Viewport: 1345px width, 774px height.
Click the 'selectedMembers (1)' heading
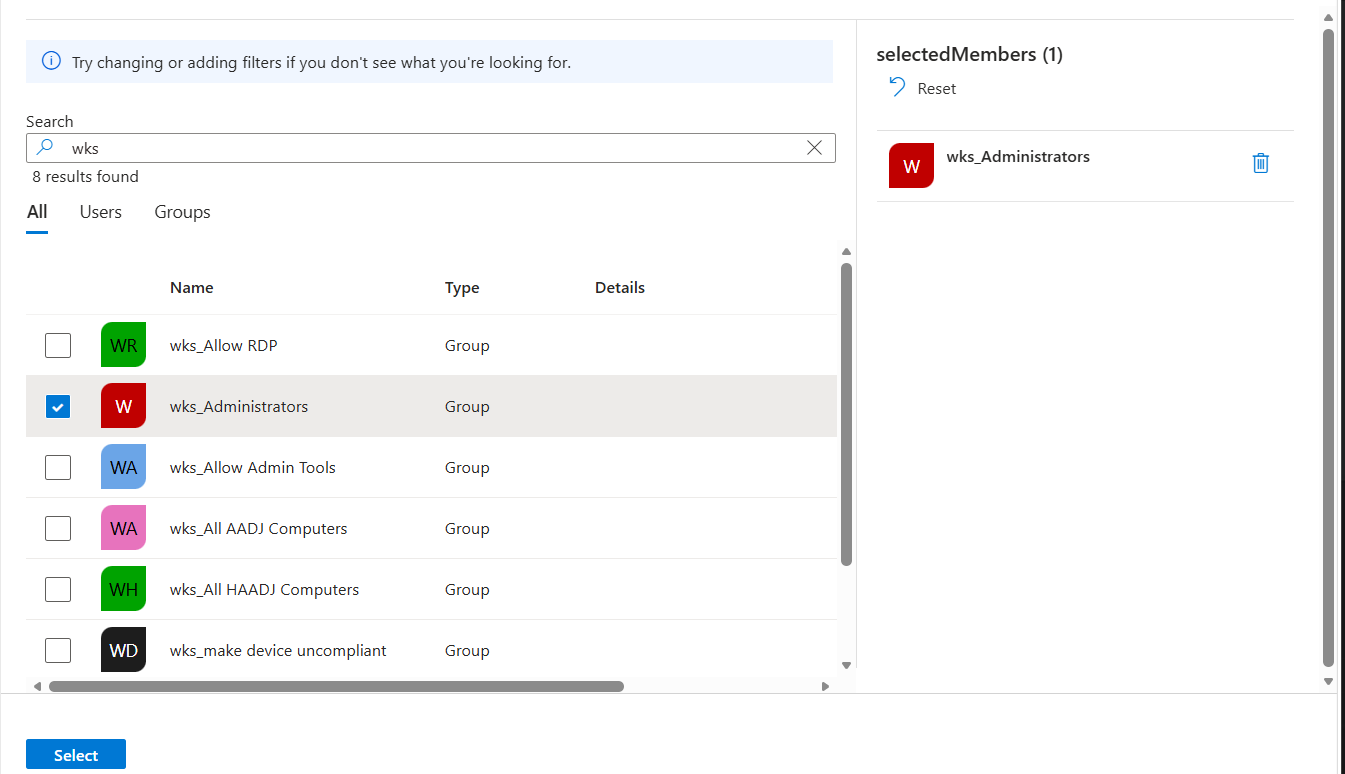click(x=969, y=54)
